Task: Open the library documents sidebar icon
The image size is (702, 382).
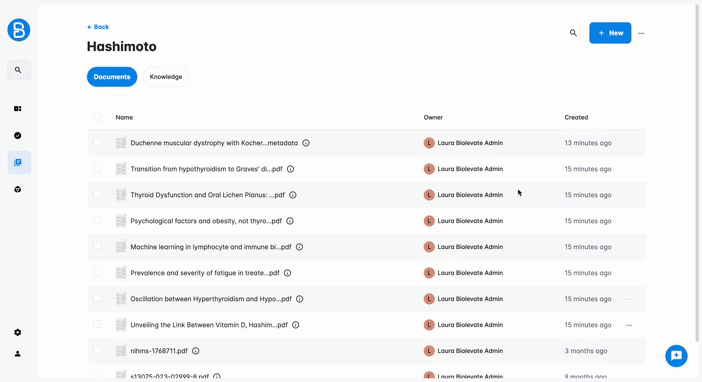Action: pyautogui.click(x=18, y=163)
